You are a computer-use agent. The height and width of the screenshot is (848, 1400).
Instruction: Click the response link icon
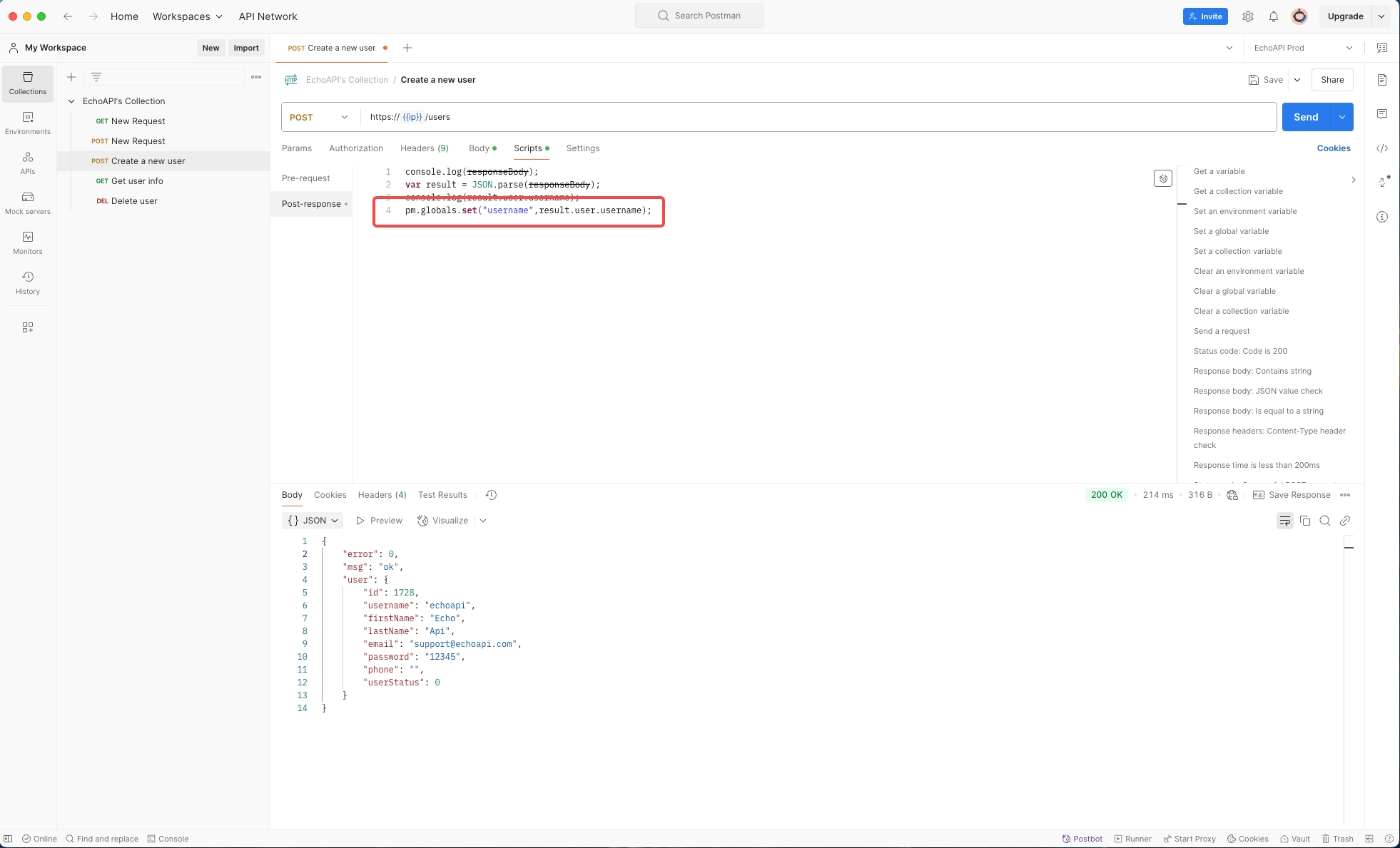[x=1345, y=521]
